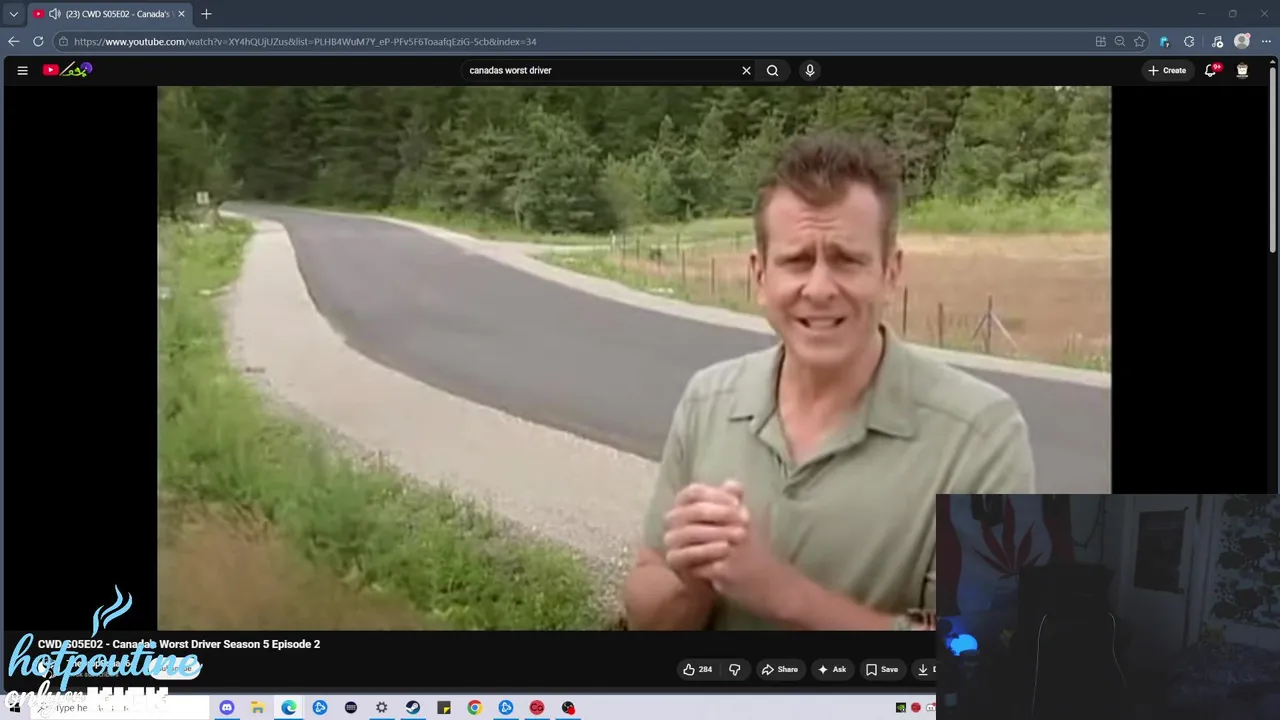
Task: Click the NVIDIA tray icon
Action: pyautogui.click(x=901, y=708)
